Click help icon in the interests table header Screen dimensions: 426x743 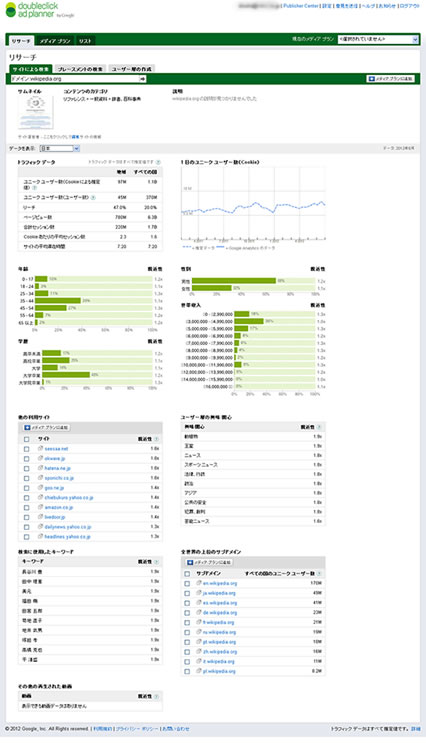coord(319,427)
